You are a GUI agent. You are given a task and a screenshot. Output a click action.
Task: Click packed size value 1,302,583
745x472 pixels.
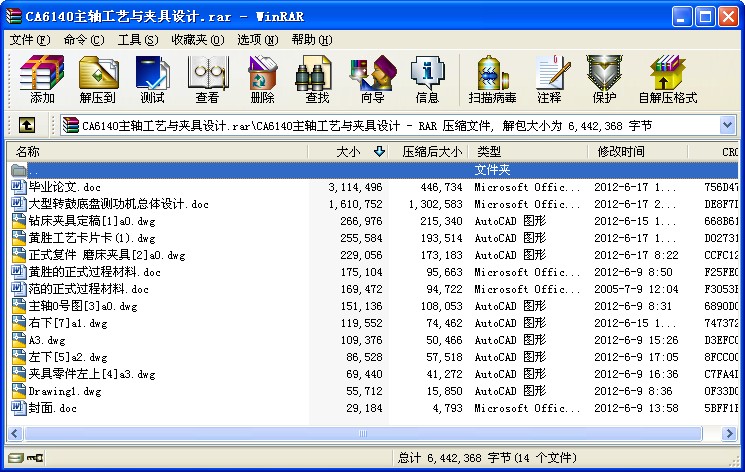436,204
